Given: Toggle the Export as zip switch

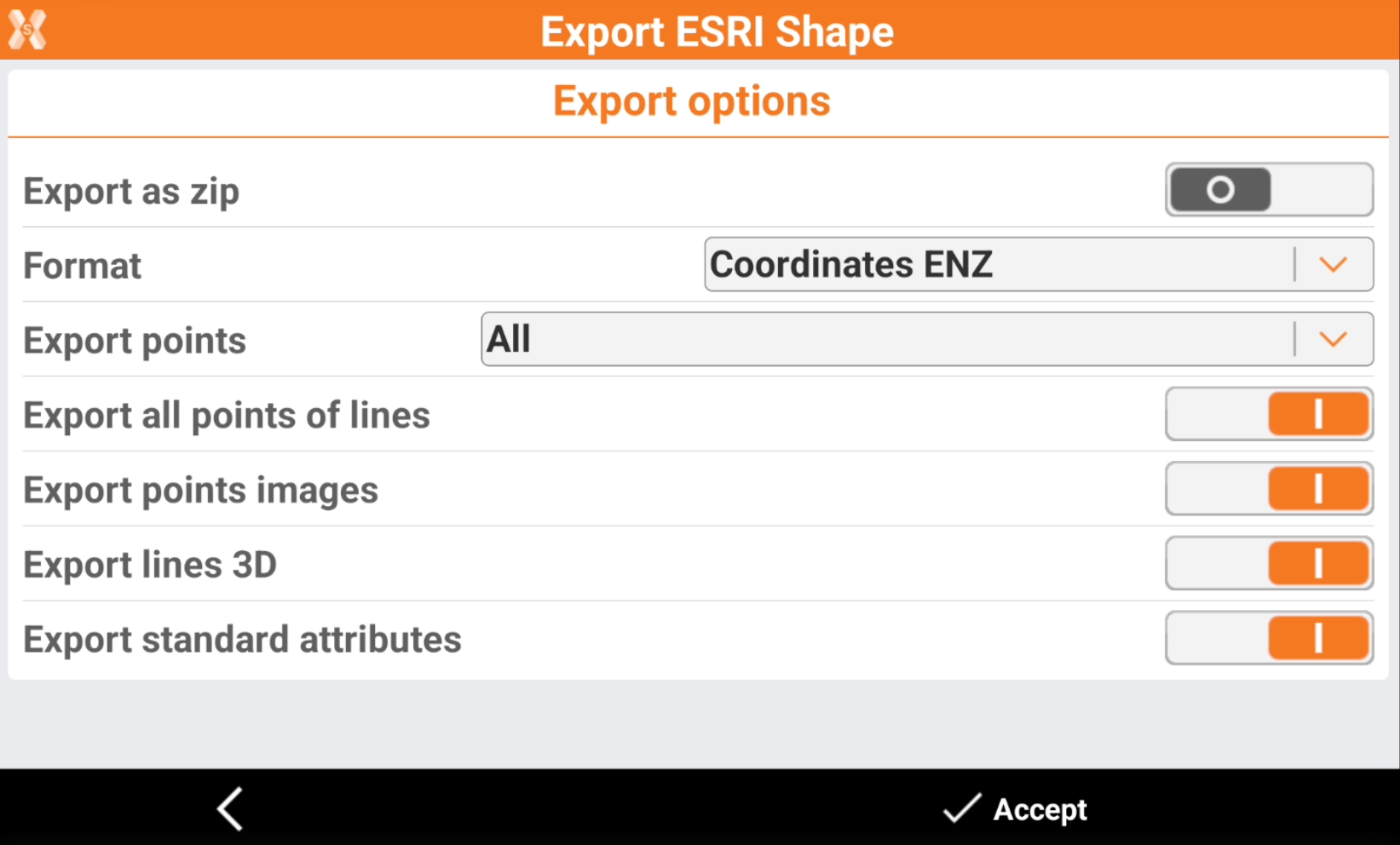Looking at the screenshot, I should click(x=1268, y=190).
